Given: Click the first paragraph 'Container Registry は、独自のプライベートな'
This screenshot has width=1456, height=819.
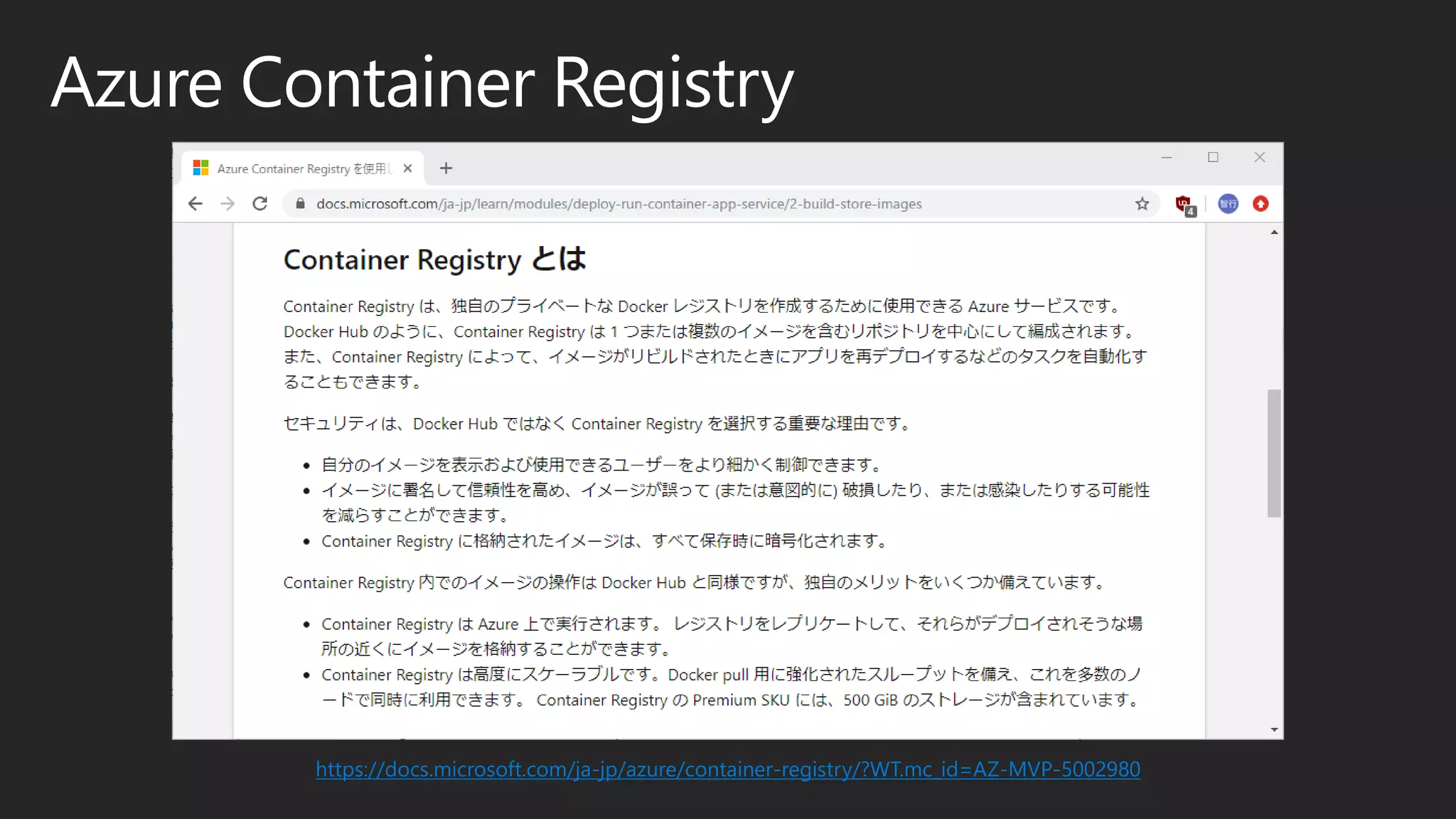Looking at the screenshot, I should 715,344.
